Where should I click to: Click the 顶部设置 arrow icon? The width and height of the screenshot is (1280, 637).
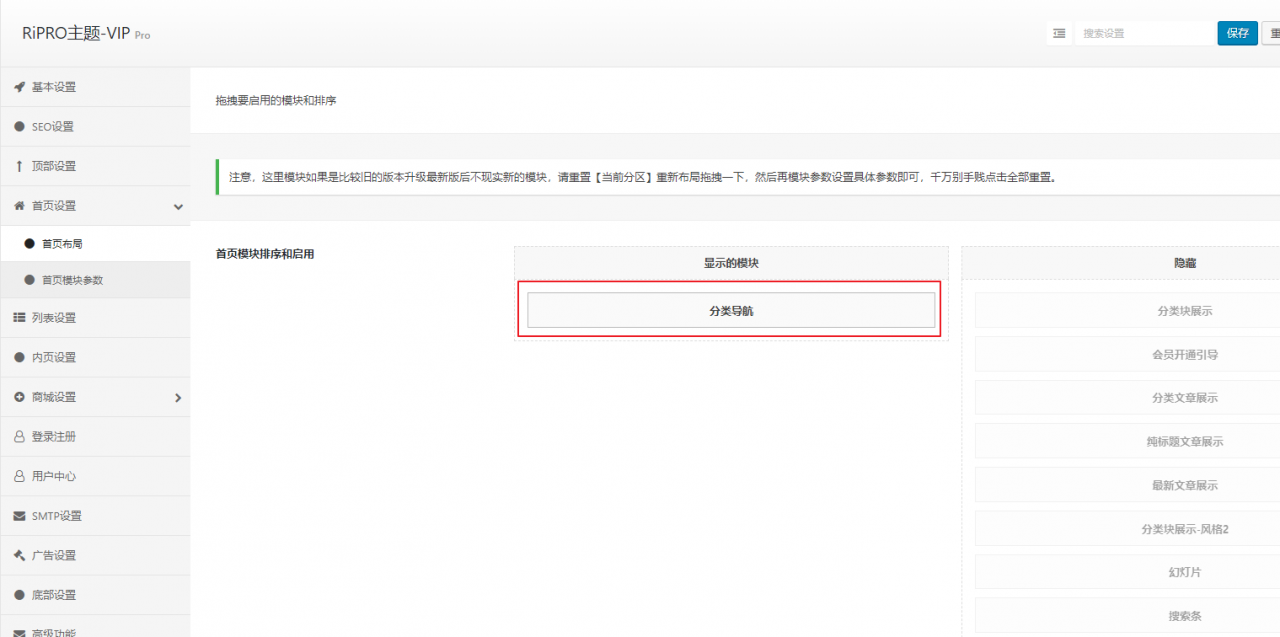(17, 166)
